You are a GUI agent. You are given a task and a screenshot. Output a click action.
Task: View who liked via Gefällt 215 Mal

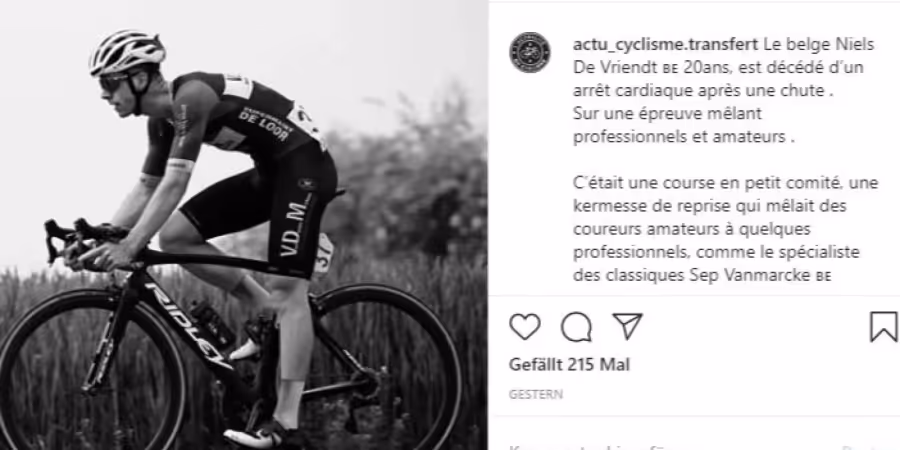point(569,364)
